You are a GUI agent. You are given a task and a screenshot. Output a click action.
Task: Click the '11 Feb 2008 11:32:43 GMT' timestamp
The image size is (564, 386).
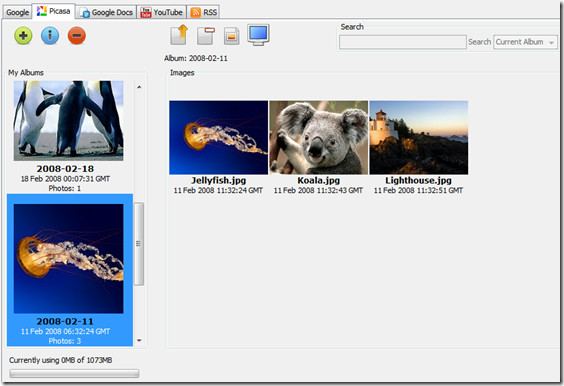[x=318, y=190]
